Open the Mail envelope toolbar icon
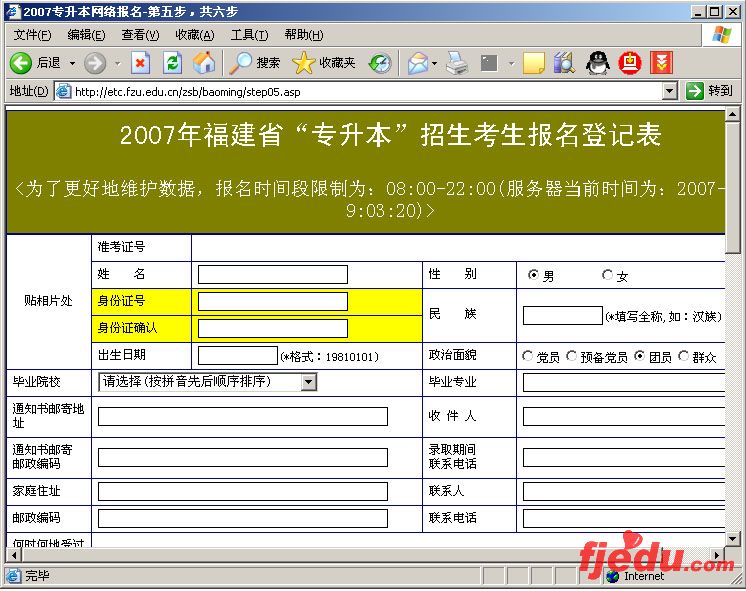 417,63
